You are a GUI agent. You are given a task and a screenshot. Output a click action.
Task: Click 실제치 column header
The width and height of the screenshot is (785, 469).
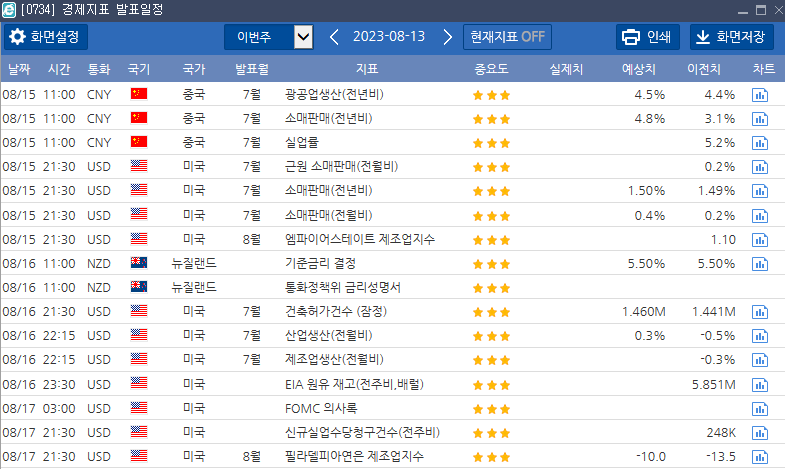coord(566,69)
